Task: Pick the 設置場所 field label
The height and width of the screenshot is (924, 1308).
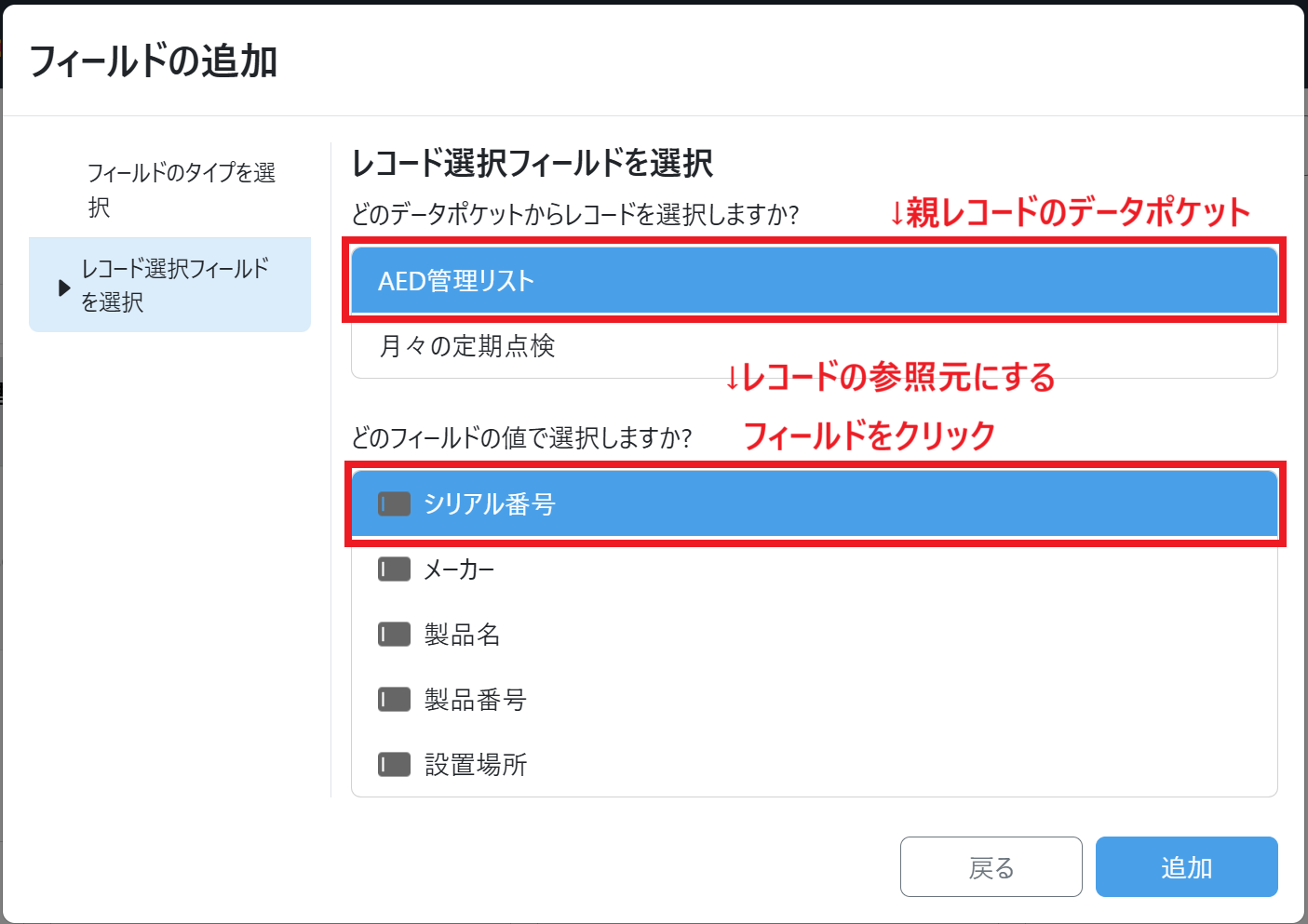Action: click(476, 765)
